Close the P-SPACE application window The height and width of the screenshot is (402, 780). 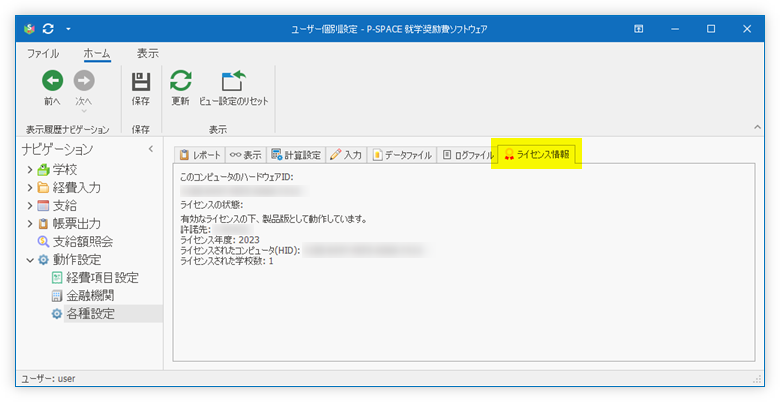tap(747, 29)
